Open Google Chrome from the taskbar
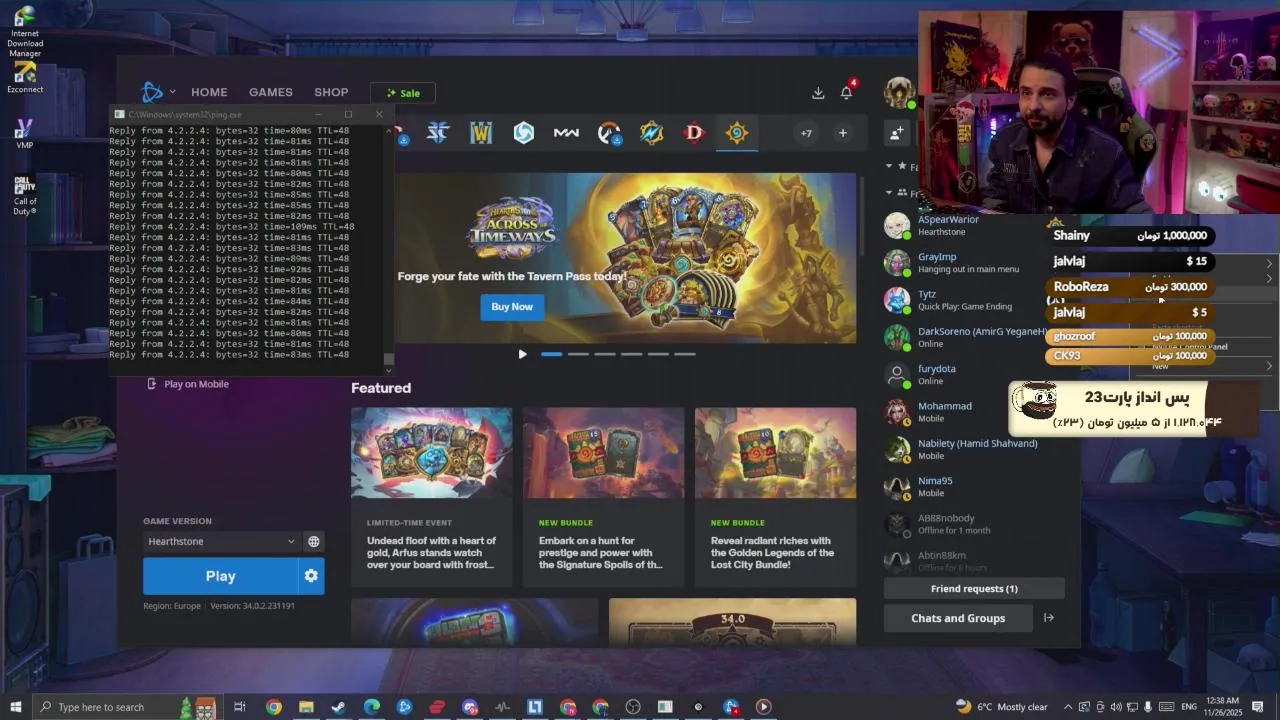1280x720 pixels. tap(274, 707)
